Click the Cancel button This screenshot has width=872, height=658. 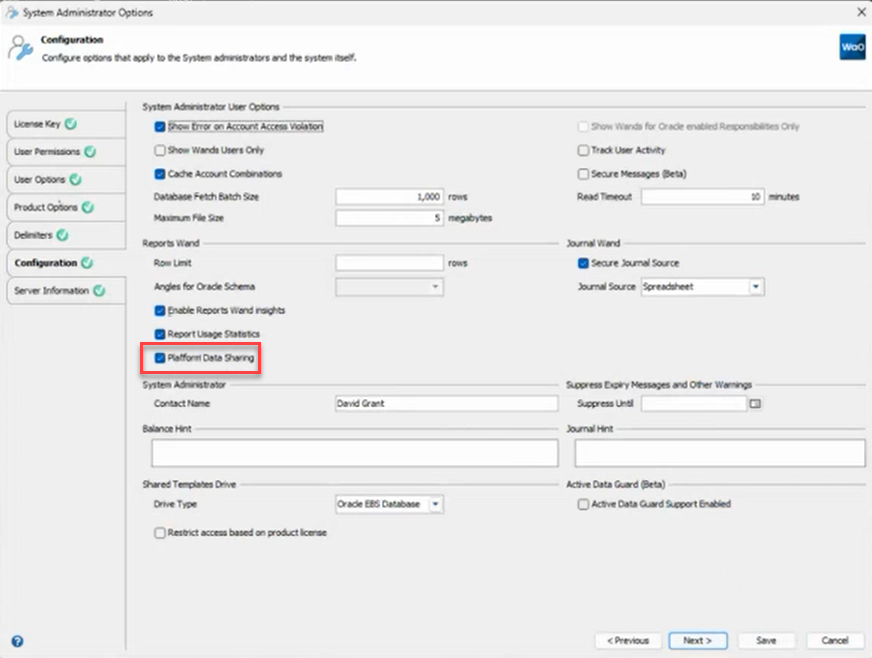click(x=835, y=641)
